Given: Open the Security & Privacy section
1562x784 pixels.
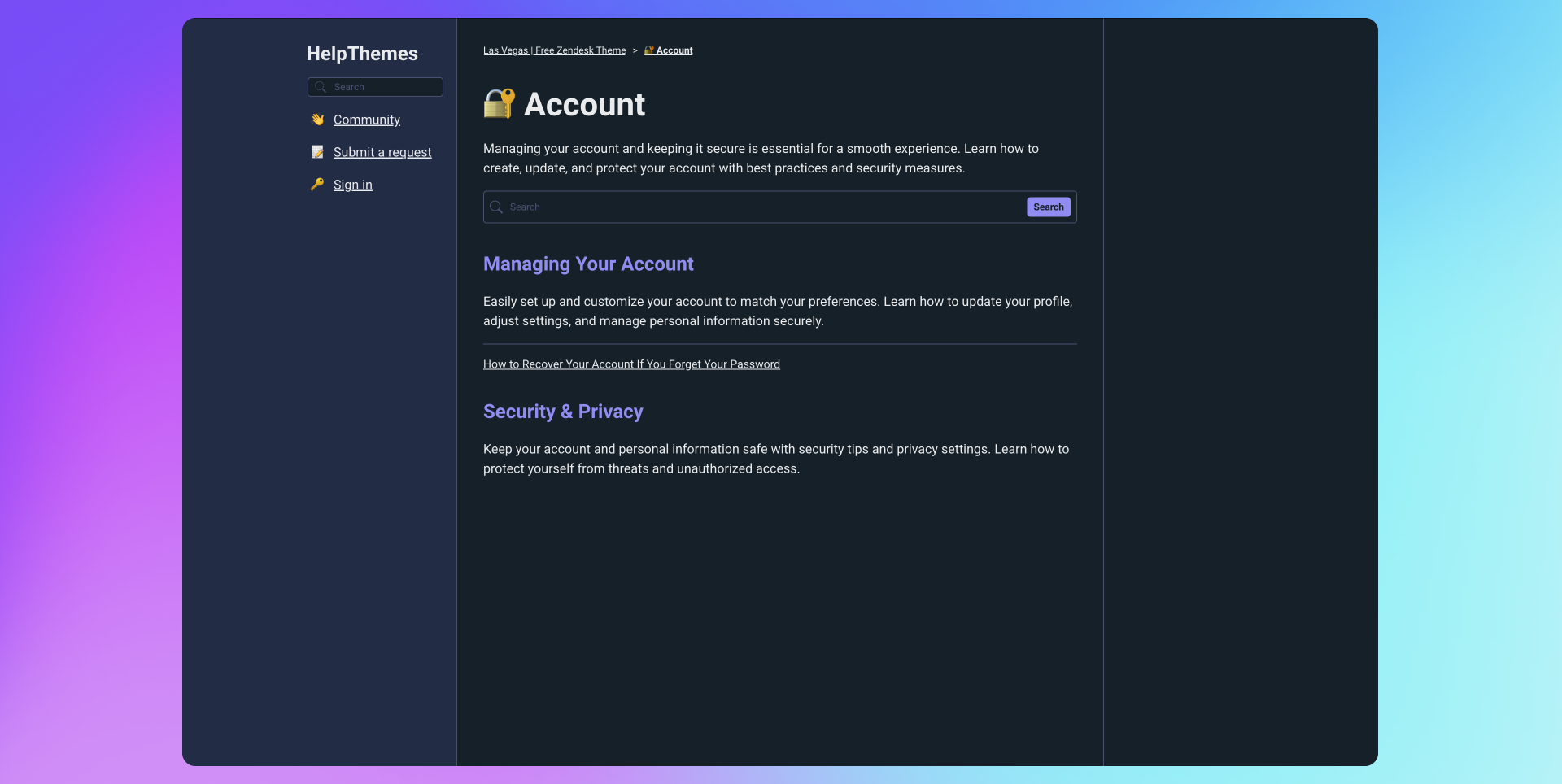Looking at the screenshot, I should click(x=562, y=412).
